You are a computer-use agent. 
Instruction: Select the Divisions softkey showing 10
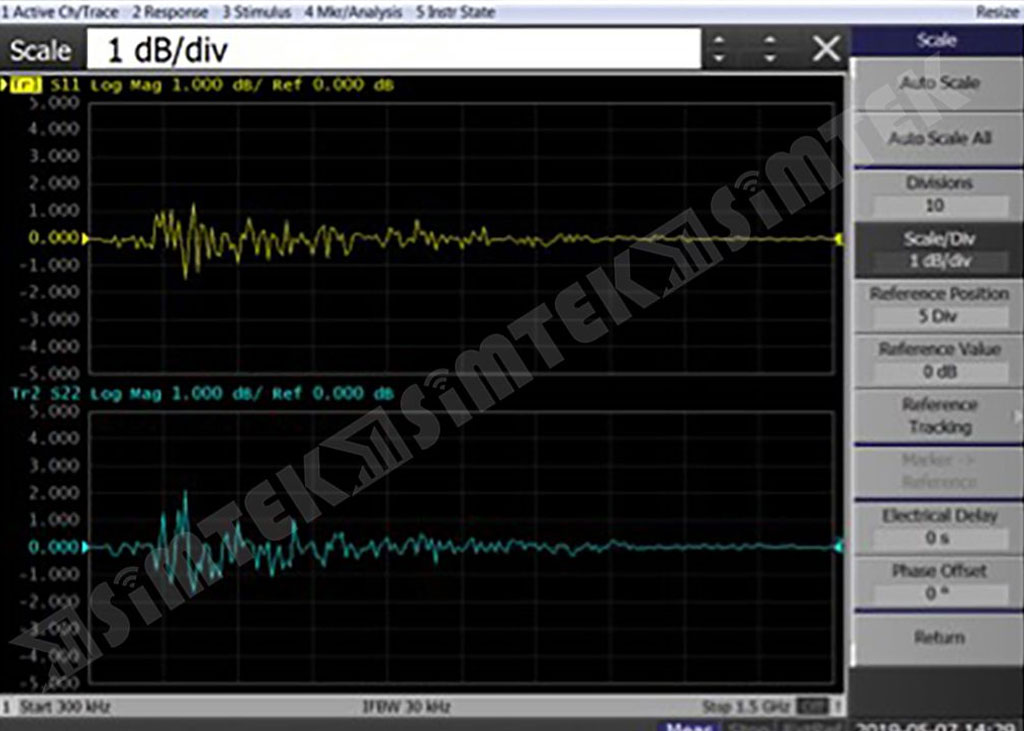939,195
